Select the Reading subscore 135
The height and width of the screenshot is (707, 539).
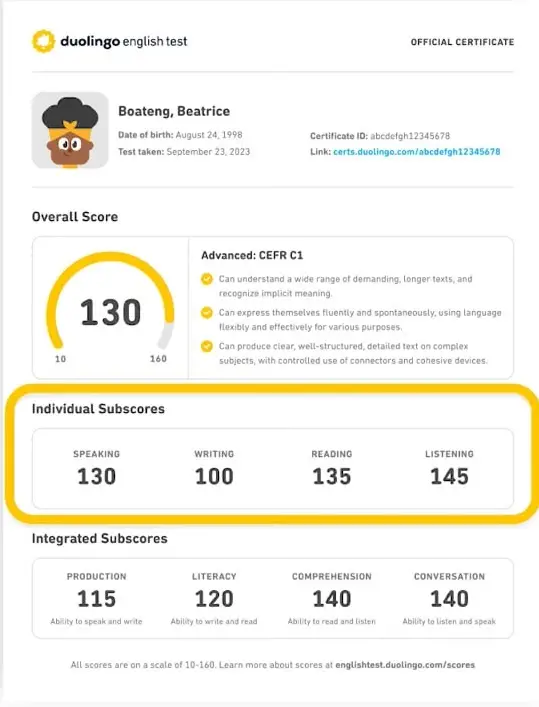point(332,477)
